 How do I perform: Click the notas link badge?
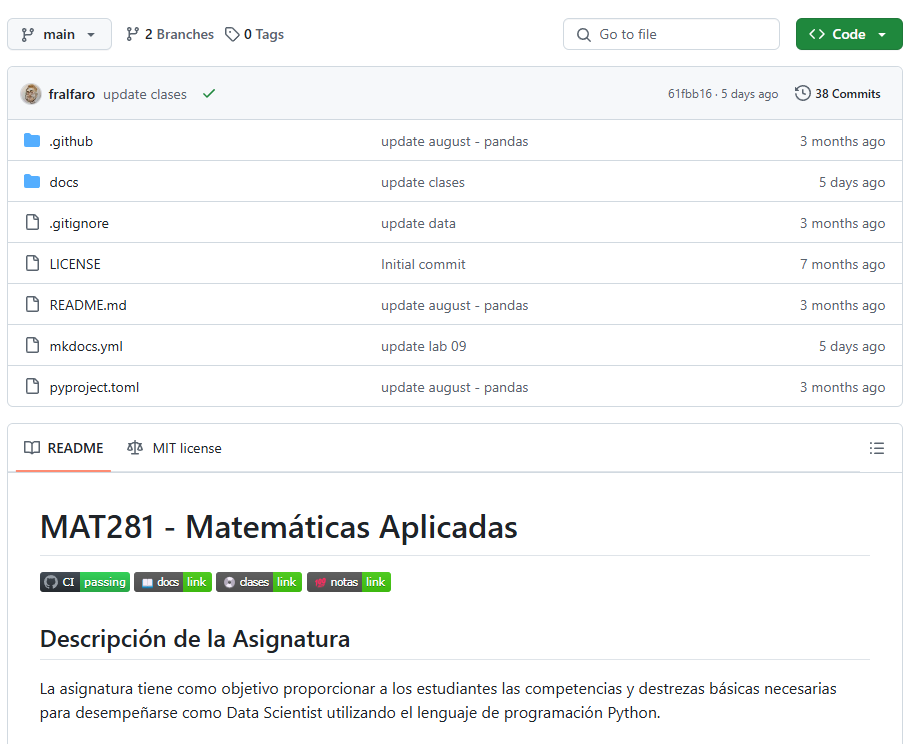pyautogui.click(x=348, y=582)
